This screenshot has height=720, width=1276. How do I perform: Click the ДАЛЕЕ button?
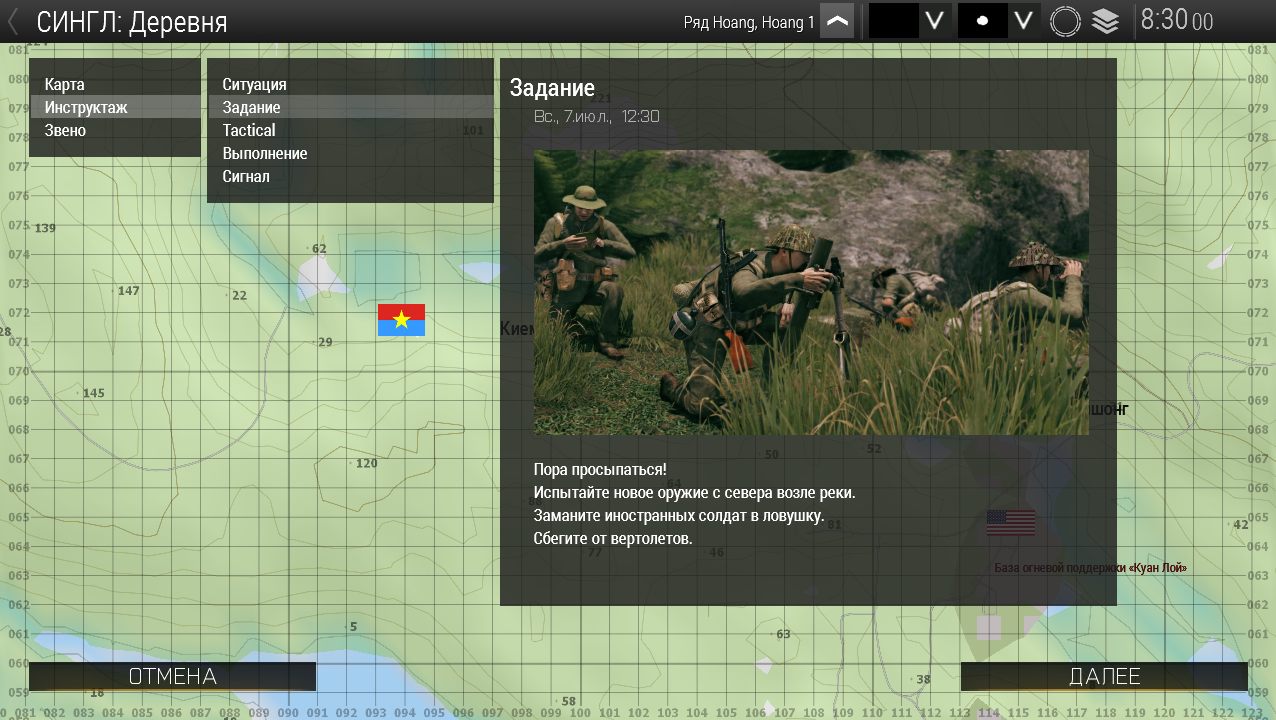[x=1104, y=676]
